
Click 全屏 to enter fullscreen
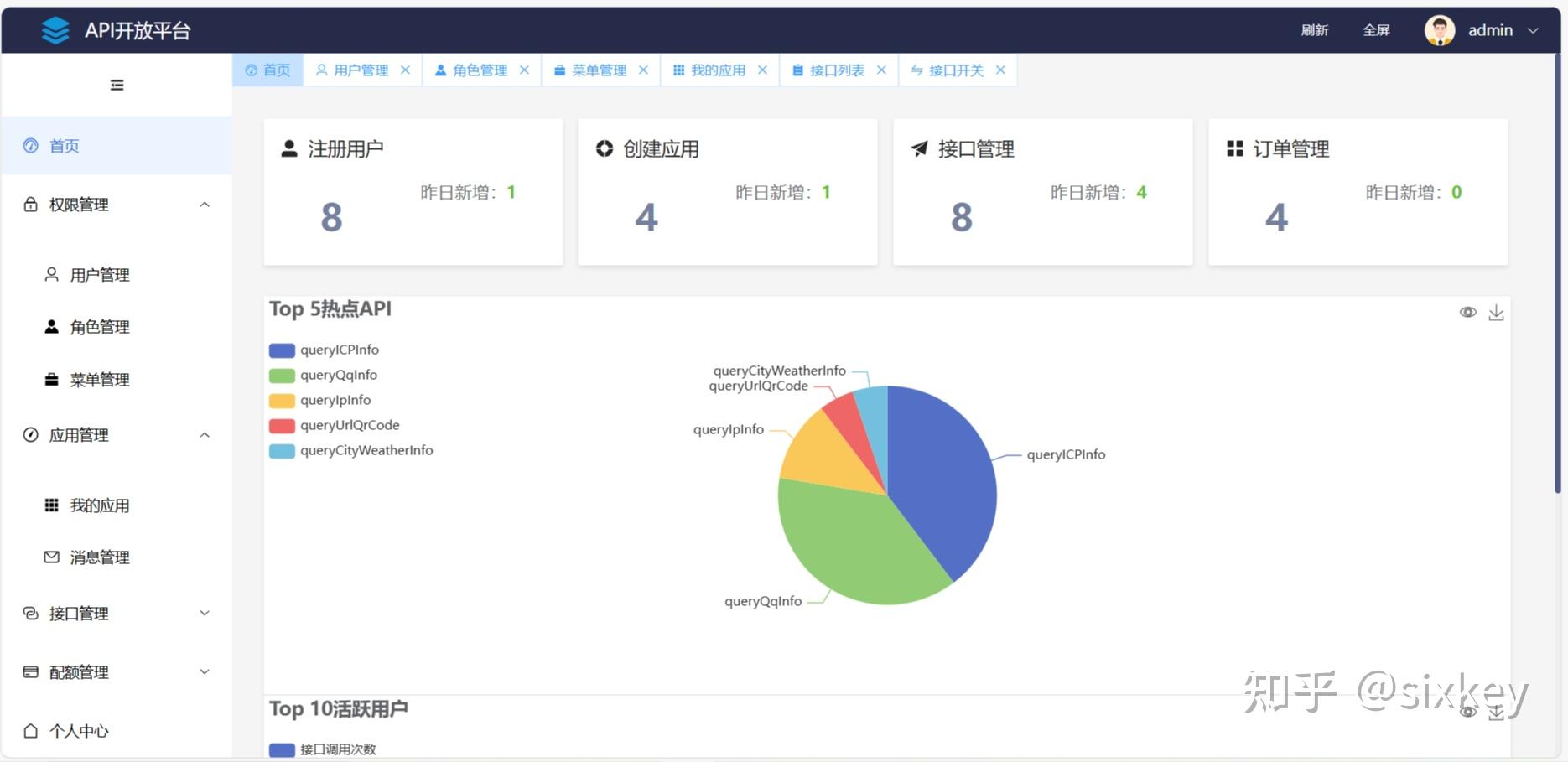pos(1376,30)
